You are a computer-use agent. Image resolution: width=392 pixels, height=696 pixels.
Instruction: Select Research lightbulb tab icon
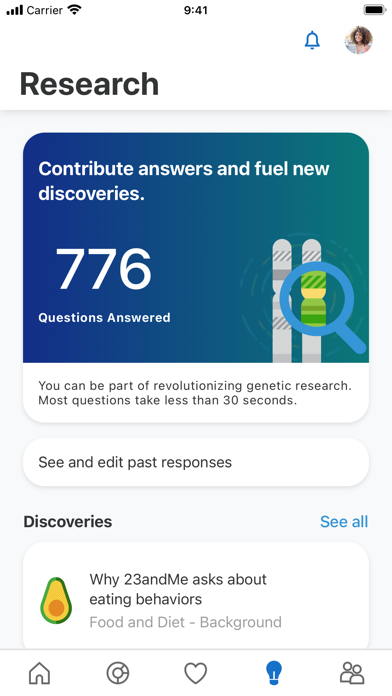coord(274,673)
